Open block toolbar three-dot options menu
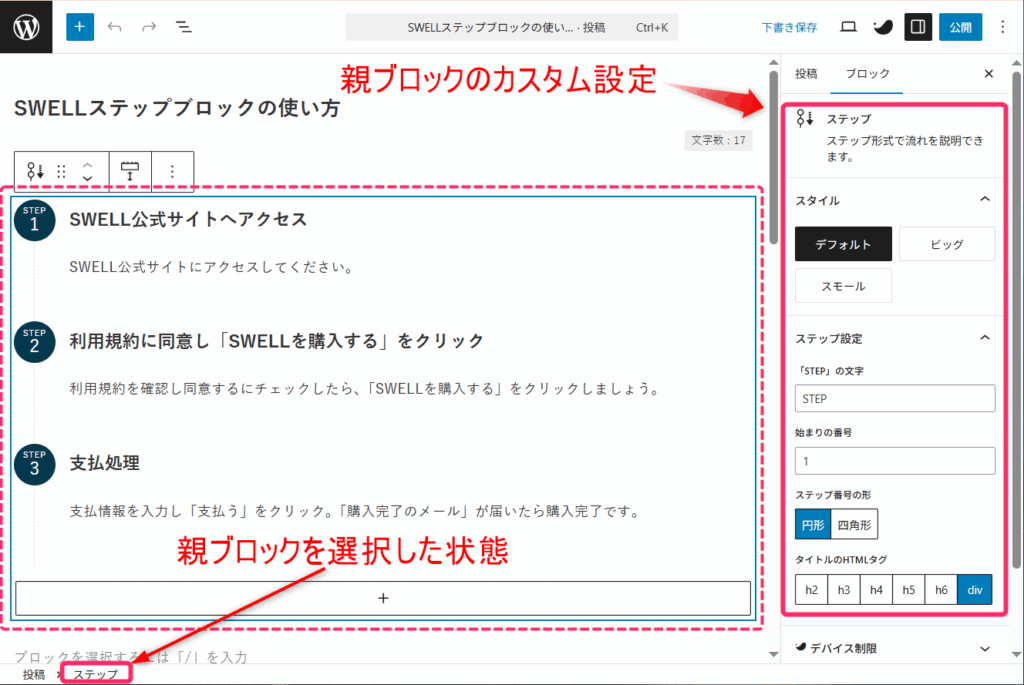The image size is (1024, 685). pos(172,171)
